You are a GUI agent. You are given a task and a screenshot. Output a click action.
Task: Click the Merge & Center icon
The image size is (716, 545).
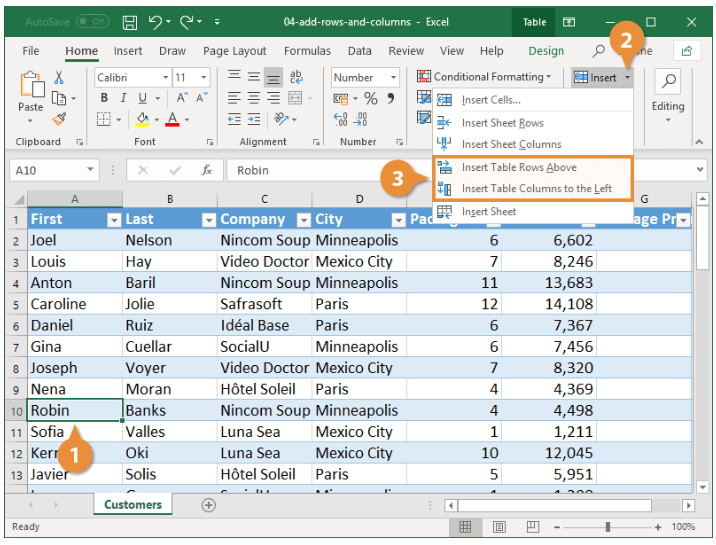click(x=295, y=98)
